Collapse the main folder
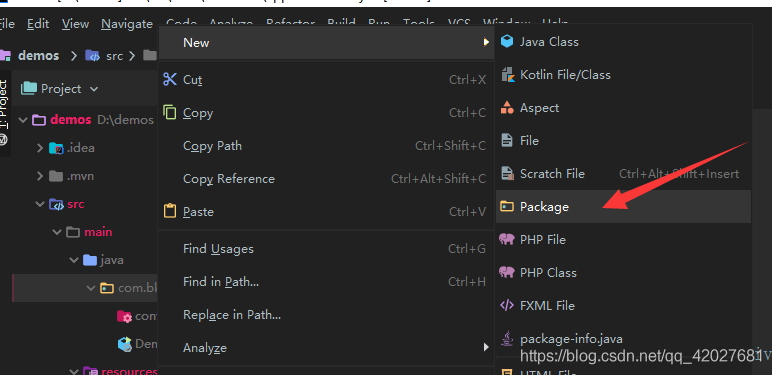 tap(57, 232)
